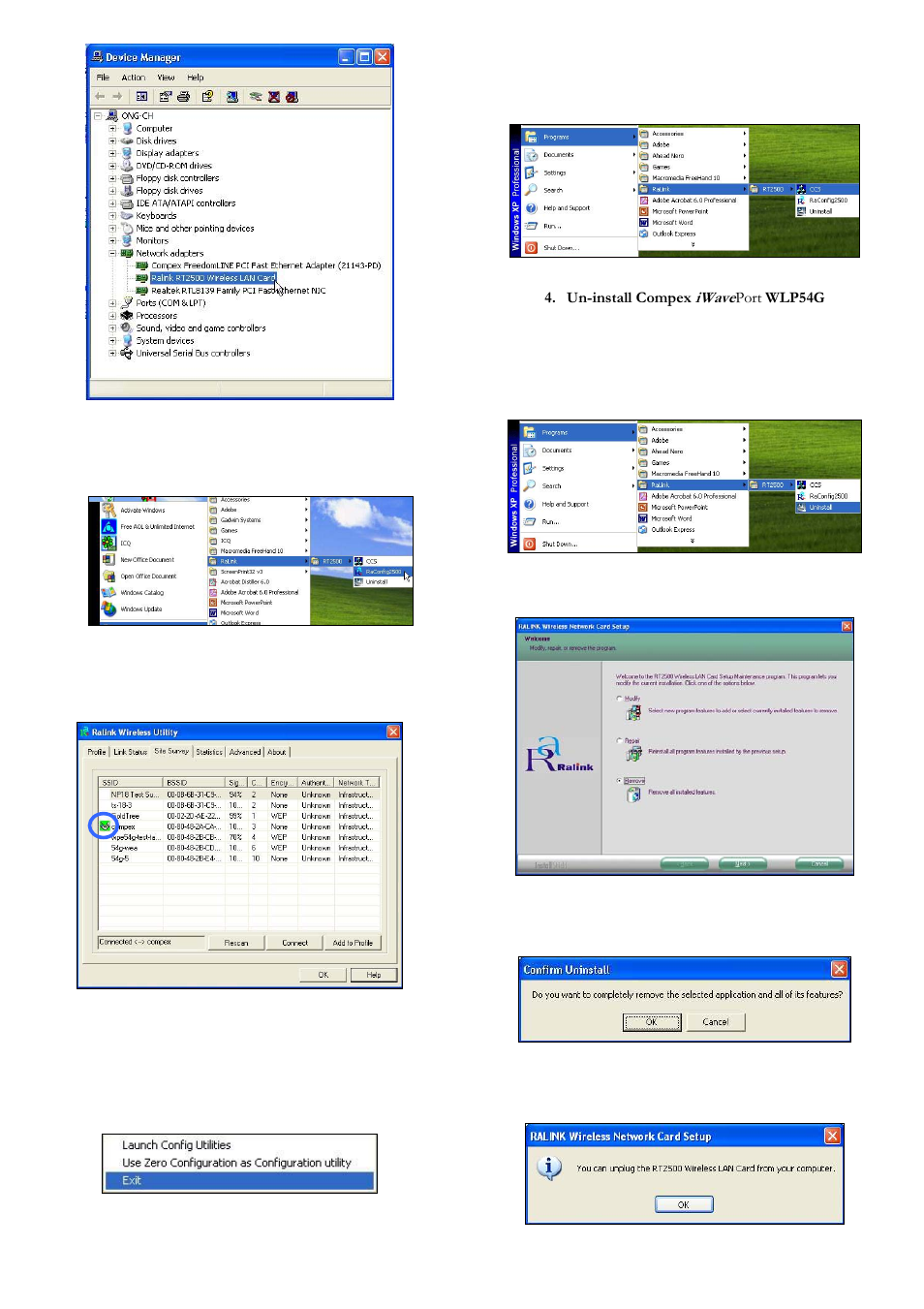
Task: Click the Update Driver toolbar icon
Action: coord(256,97)
